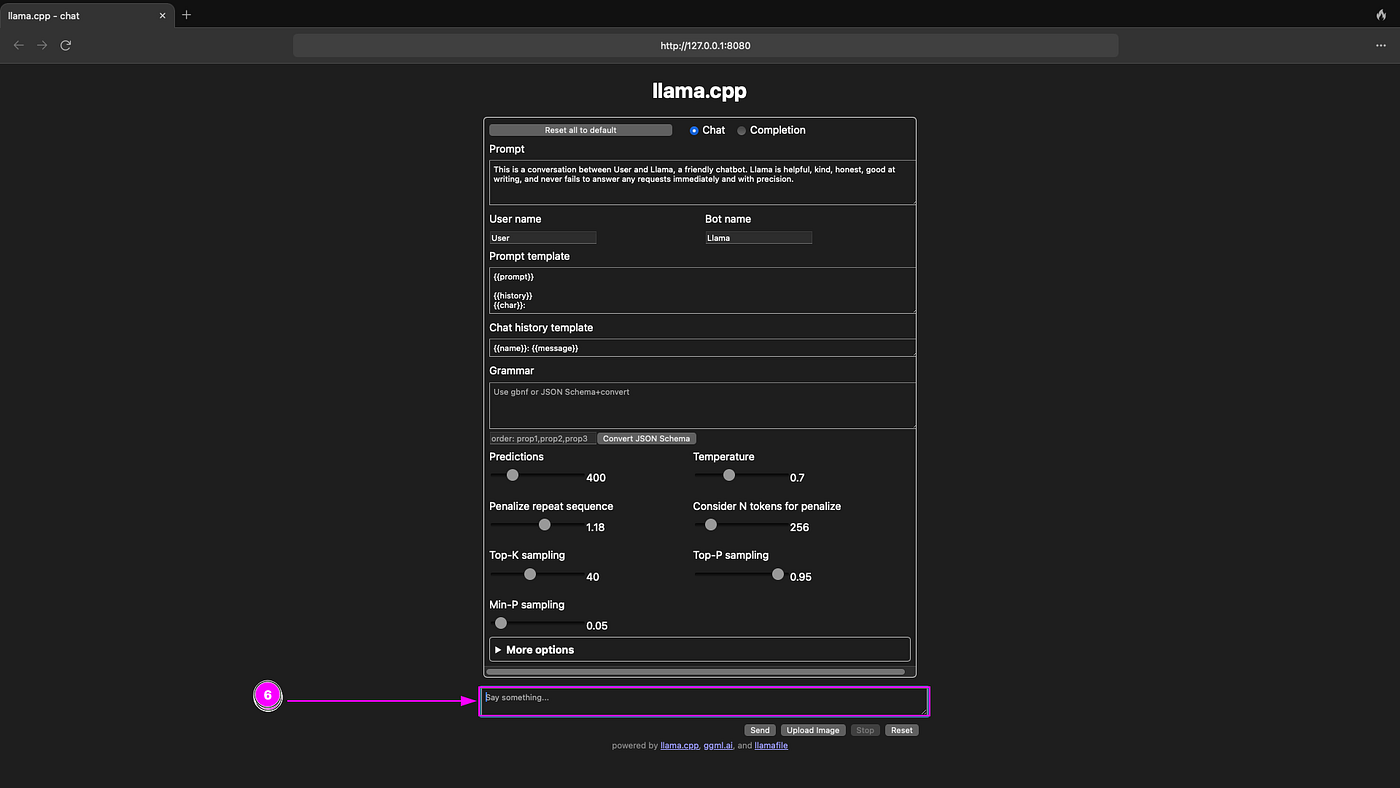Click the Reset all to default button

coord(580,130)
